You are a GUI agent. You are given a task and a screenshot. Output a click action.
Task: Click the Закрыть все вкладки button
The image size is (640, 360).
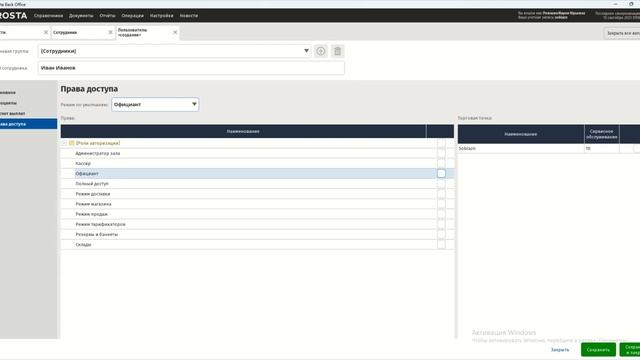tap(622, 33)
